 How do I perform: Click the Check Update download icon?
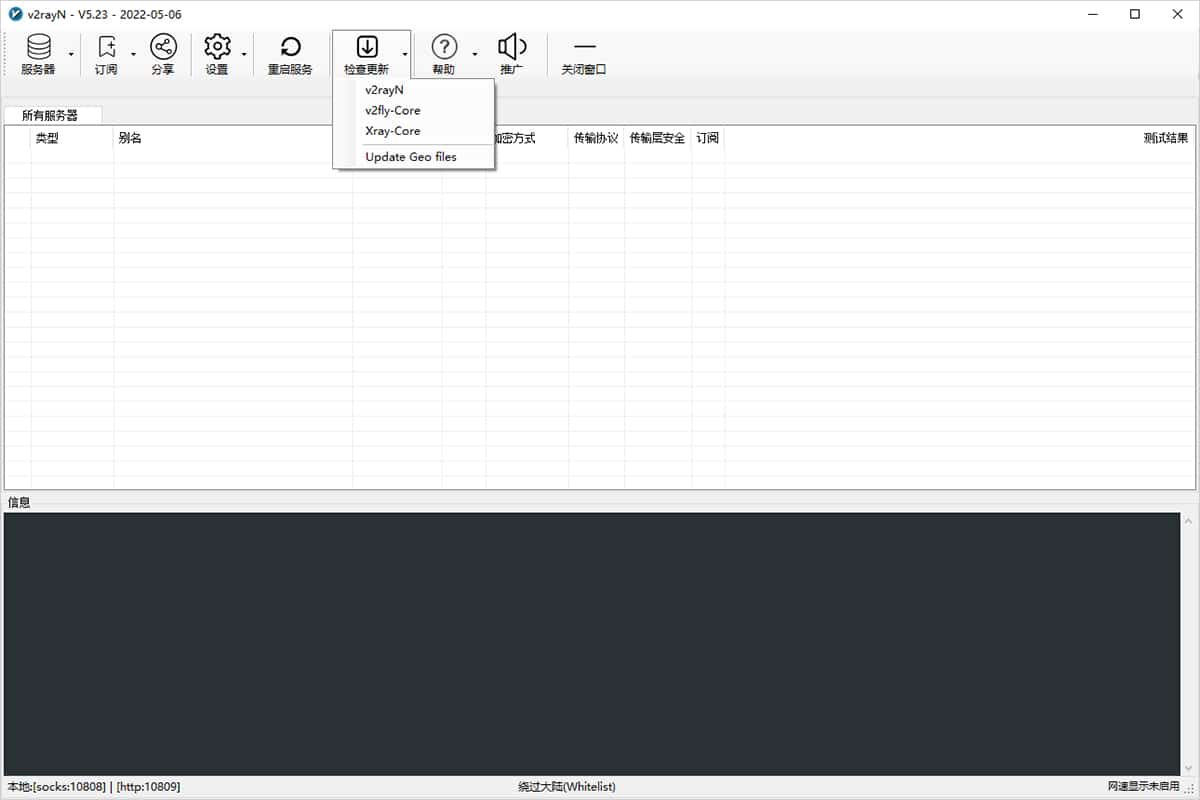367,47
